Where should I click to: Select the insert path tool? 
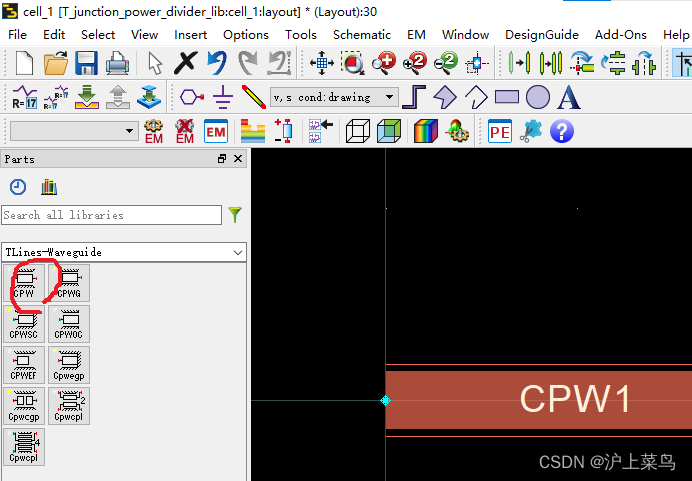click(414, 97)
